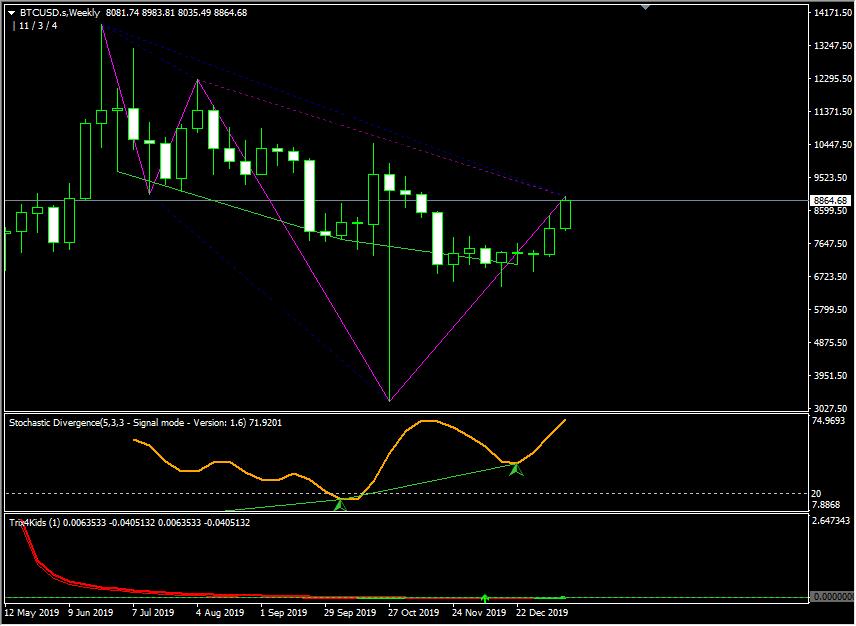856x626 pixels.
Task: Select the current price tag 8864.68 on price axis
Action: [x=828, y=200]
